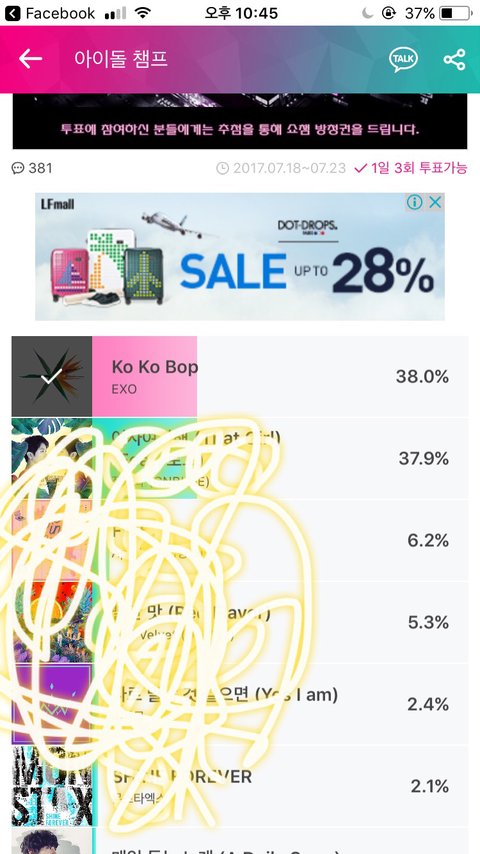Open ad info icon on banner
The image size is (480, 854).
415,203
